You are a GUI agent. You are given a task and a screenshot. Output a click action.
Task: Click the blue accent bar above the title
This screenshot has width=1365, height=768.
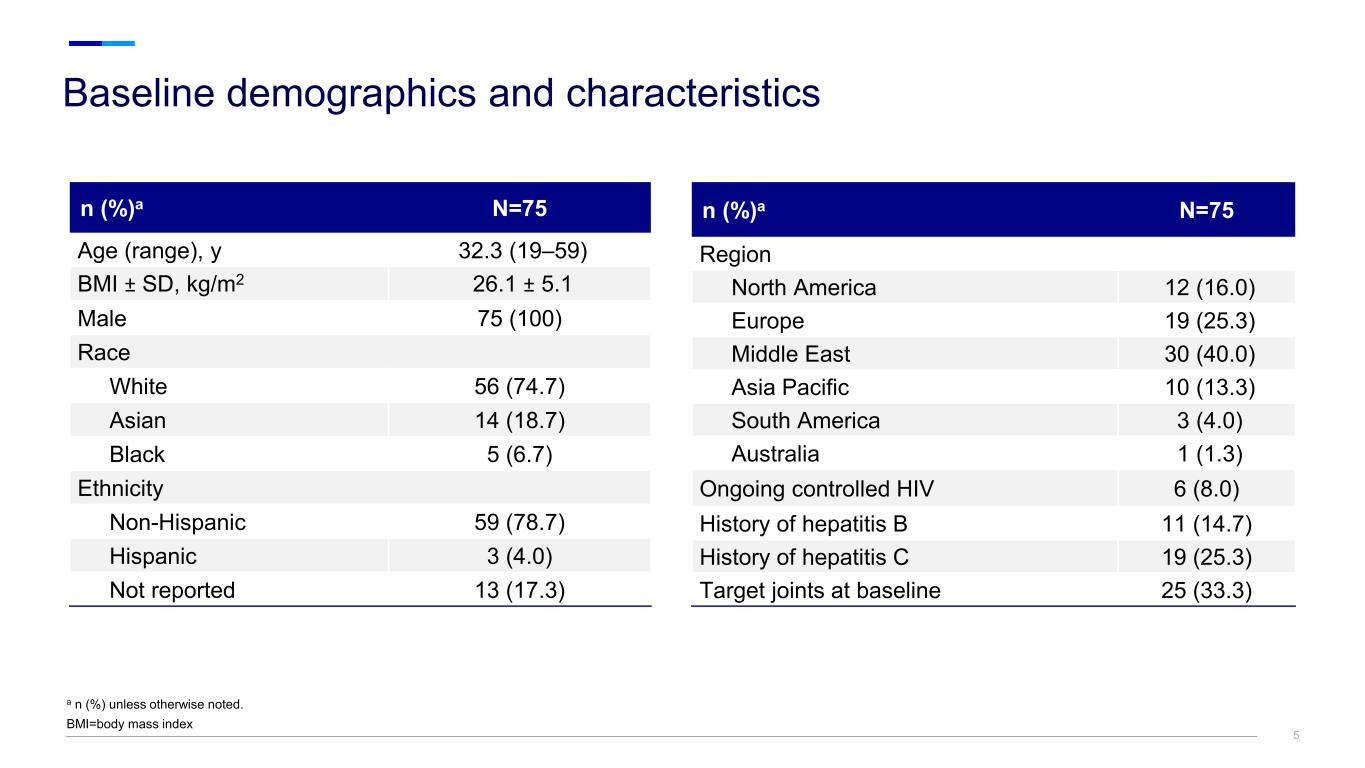tap(101, 43)
